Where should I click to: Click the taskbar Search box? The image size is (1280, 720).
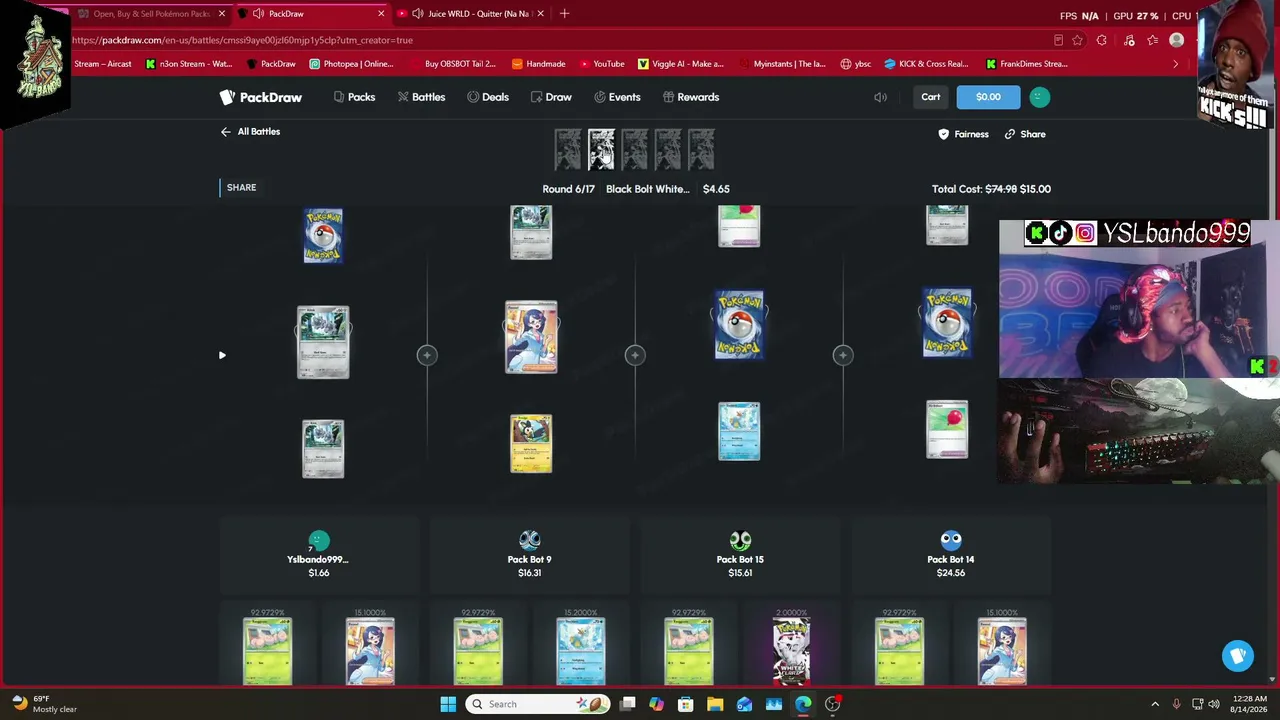pyautogui.click(x=539, y=704)
